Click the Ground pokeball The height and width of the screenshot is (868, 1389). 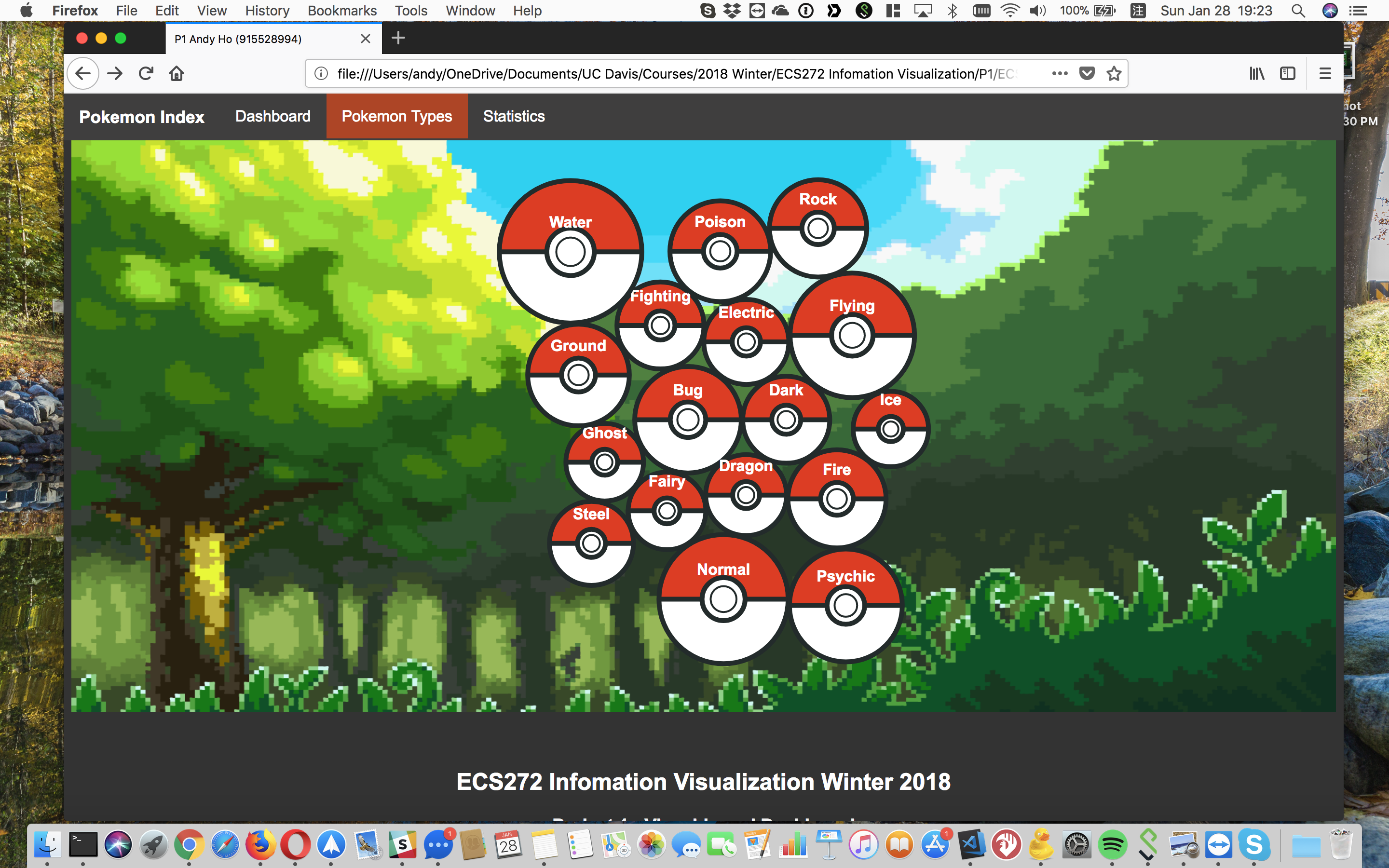tap(579, 375)
